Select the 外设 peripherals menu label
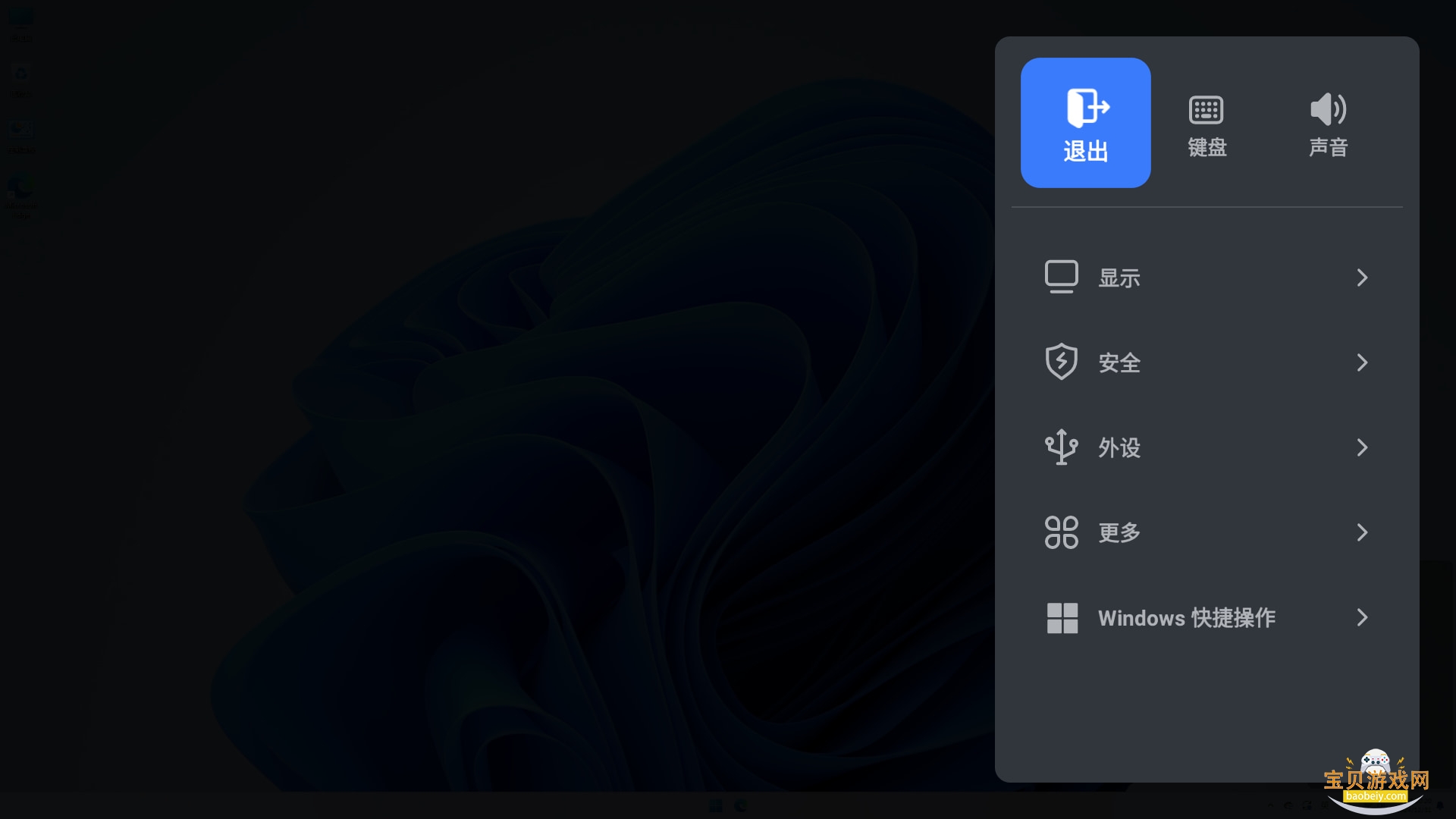1456x819 pixels. coord(1119,447)
